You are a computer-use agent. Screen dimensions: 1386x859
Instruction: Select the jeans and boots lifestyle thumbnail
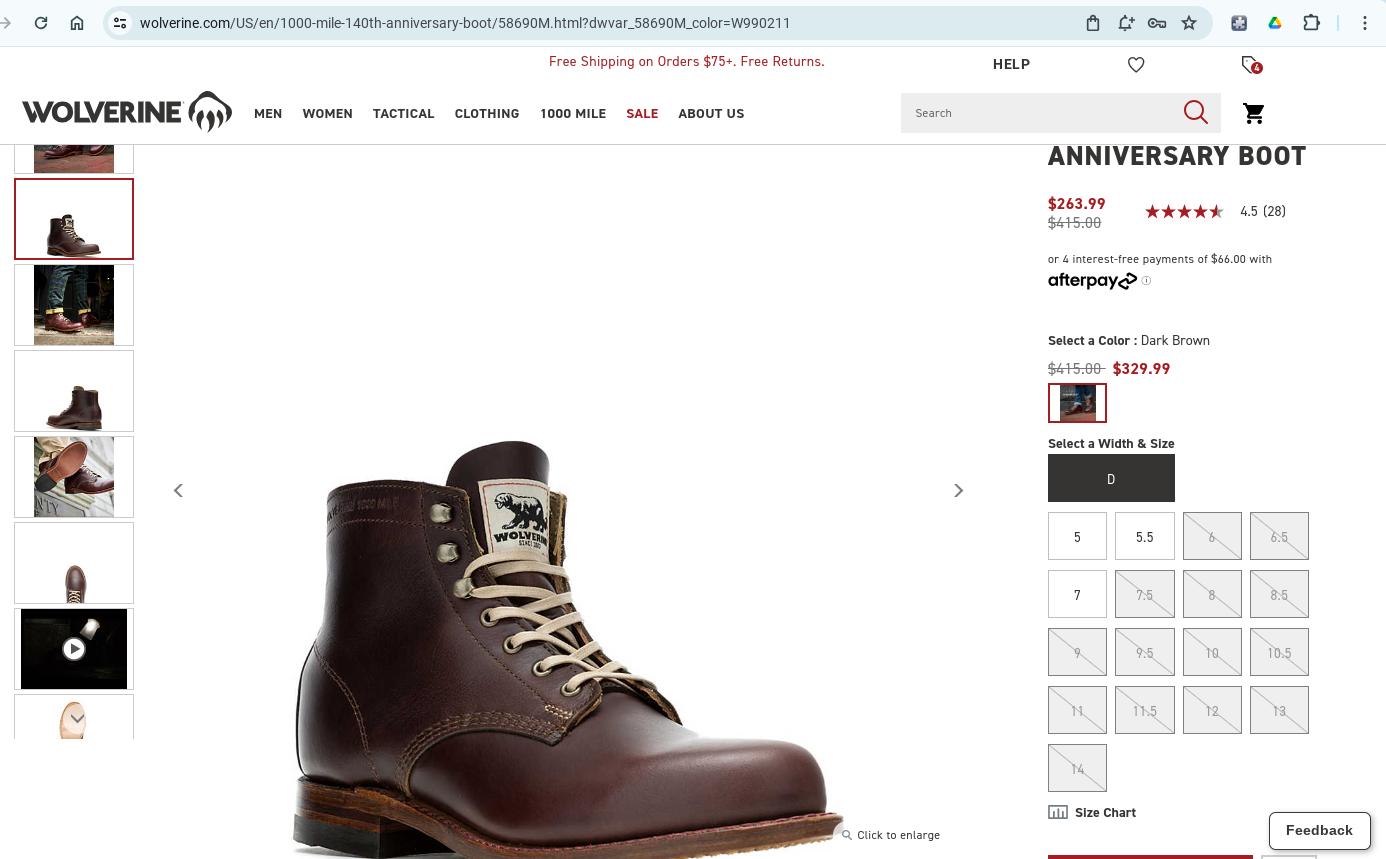(x=74, y=305)
